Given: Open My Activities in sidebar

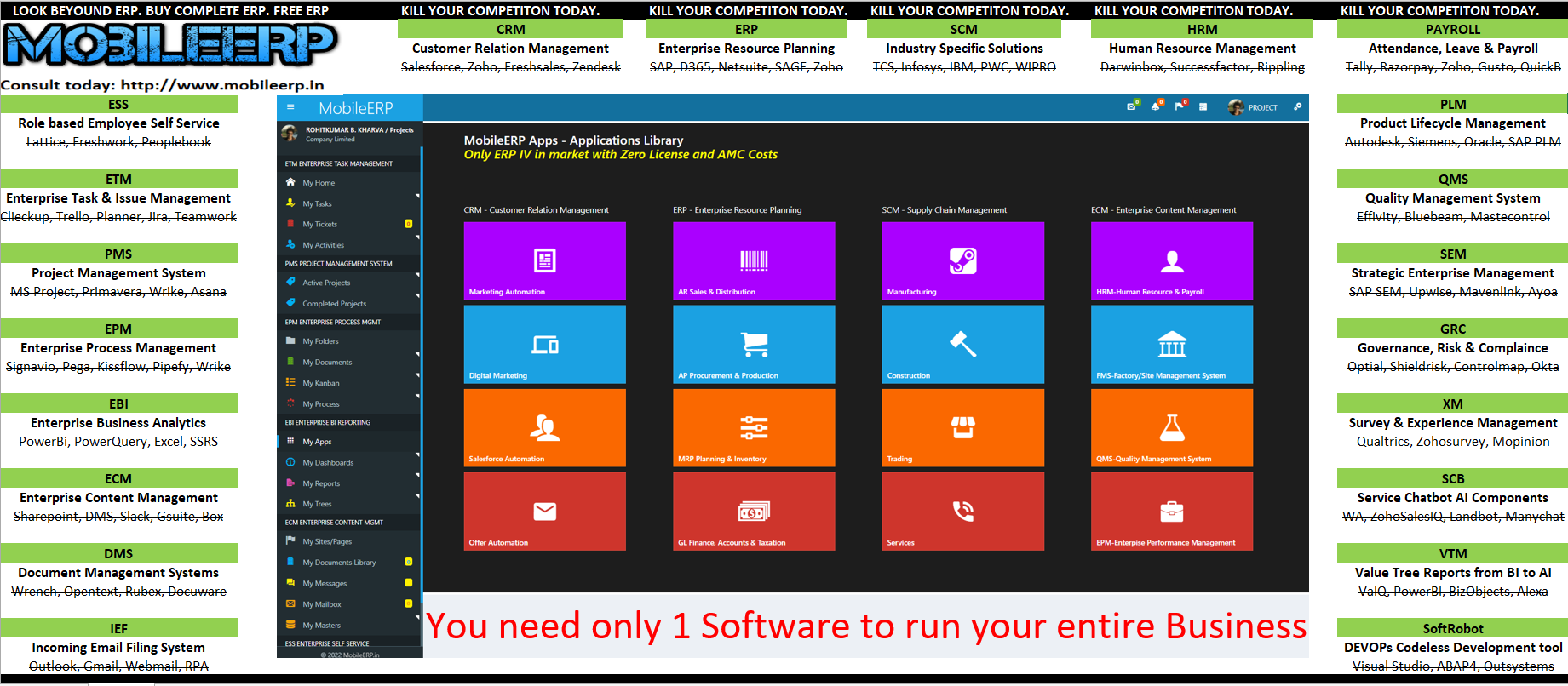Looking at the screenshot, I should click(x=349, y=245).
